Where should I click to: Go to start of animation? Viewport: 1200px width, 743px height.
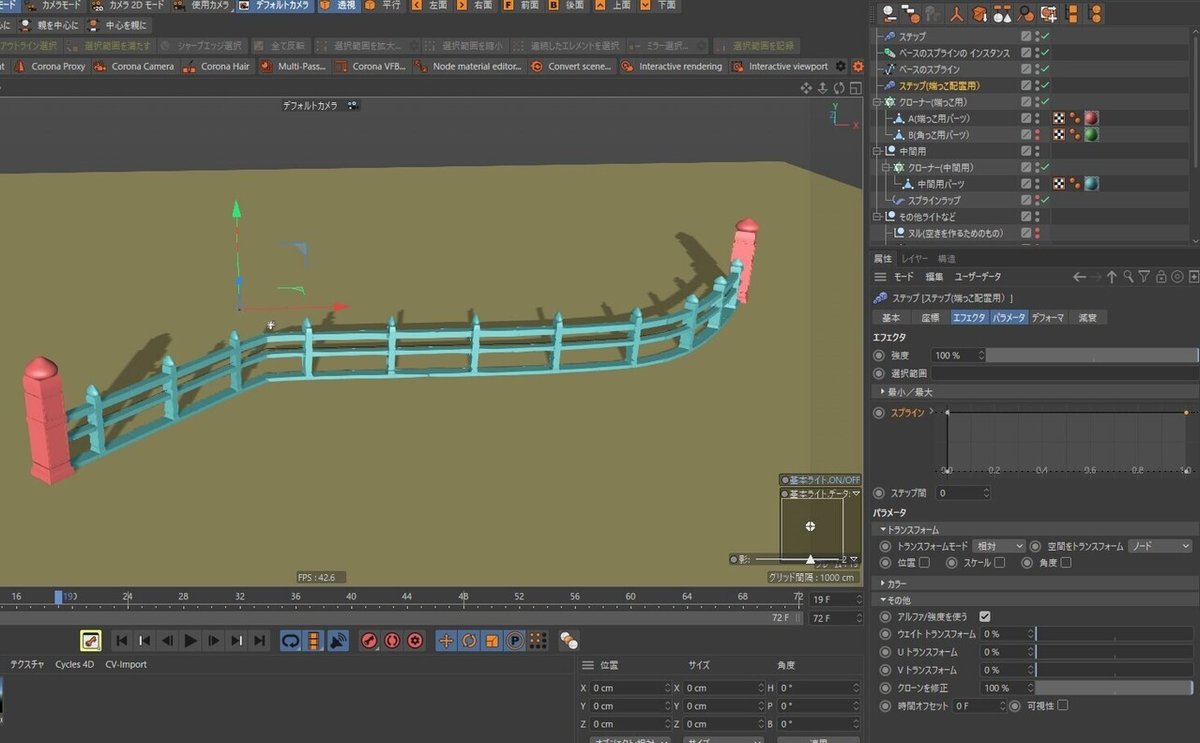point(121,640)
